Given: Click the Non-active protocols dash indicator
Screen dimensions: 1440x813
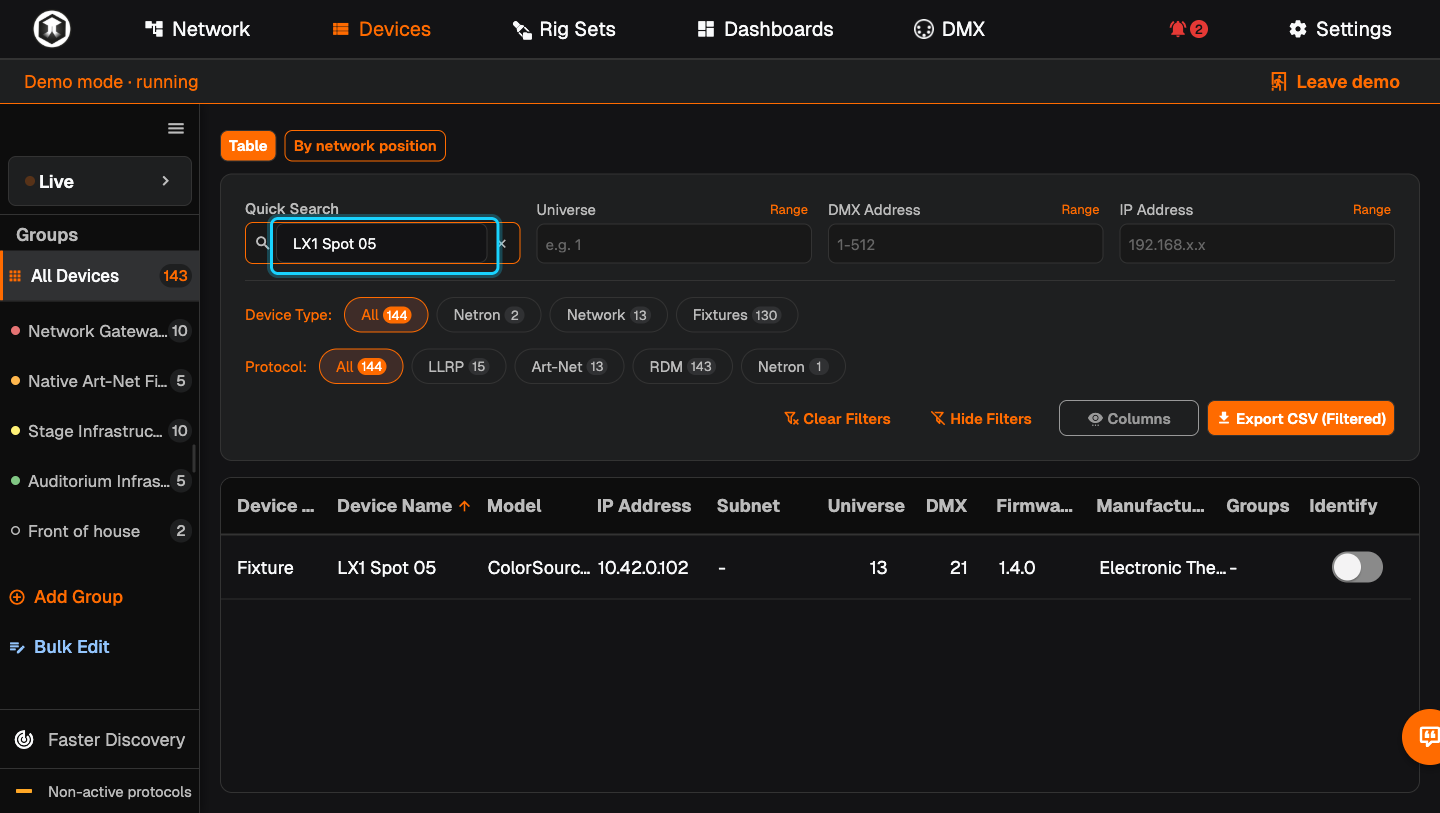Looking at the screenshot, I should pyautogui.click(x=24, y=792).
